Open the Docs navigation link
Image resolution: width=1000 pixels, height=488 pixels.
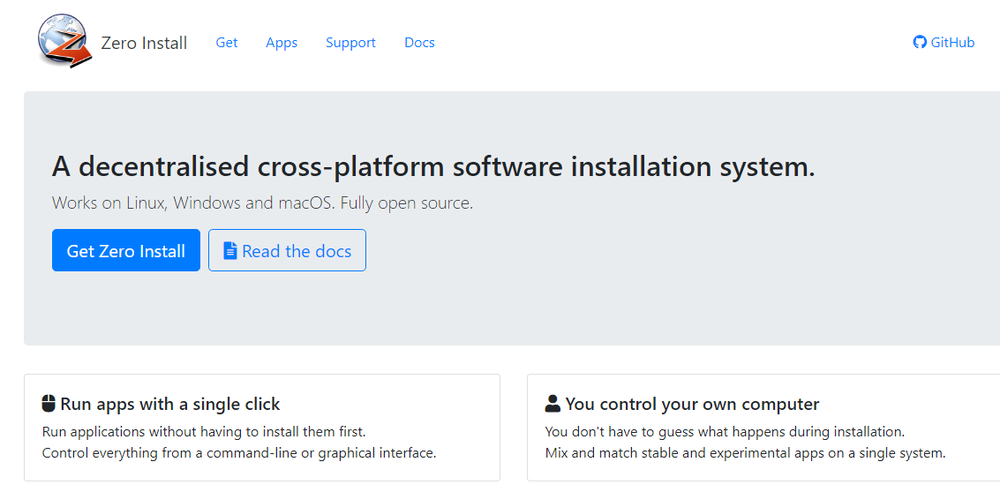420,43
